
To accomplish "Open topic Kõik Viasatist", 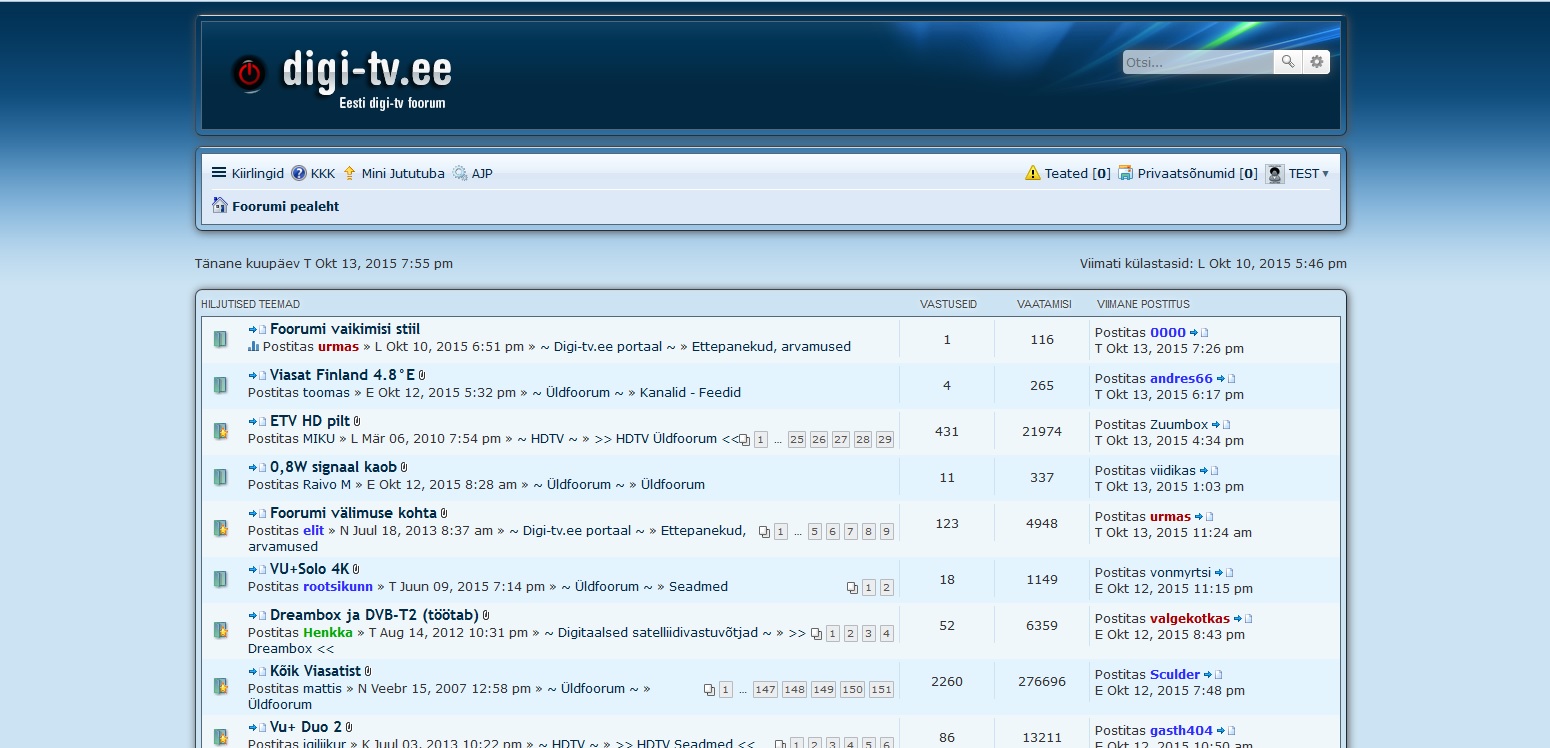I will tap(315, 671).
